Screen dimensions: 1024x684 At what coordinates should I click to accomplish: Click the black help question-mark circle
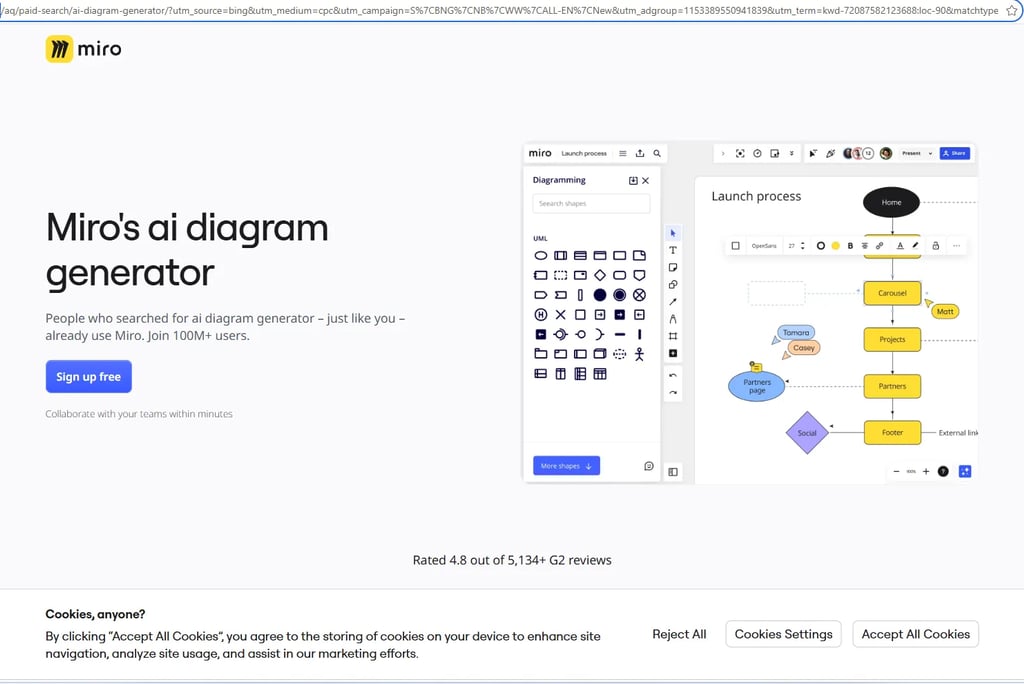click(x=943, y=472)
